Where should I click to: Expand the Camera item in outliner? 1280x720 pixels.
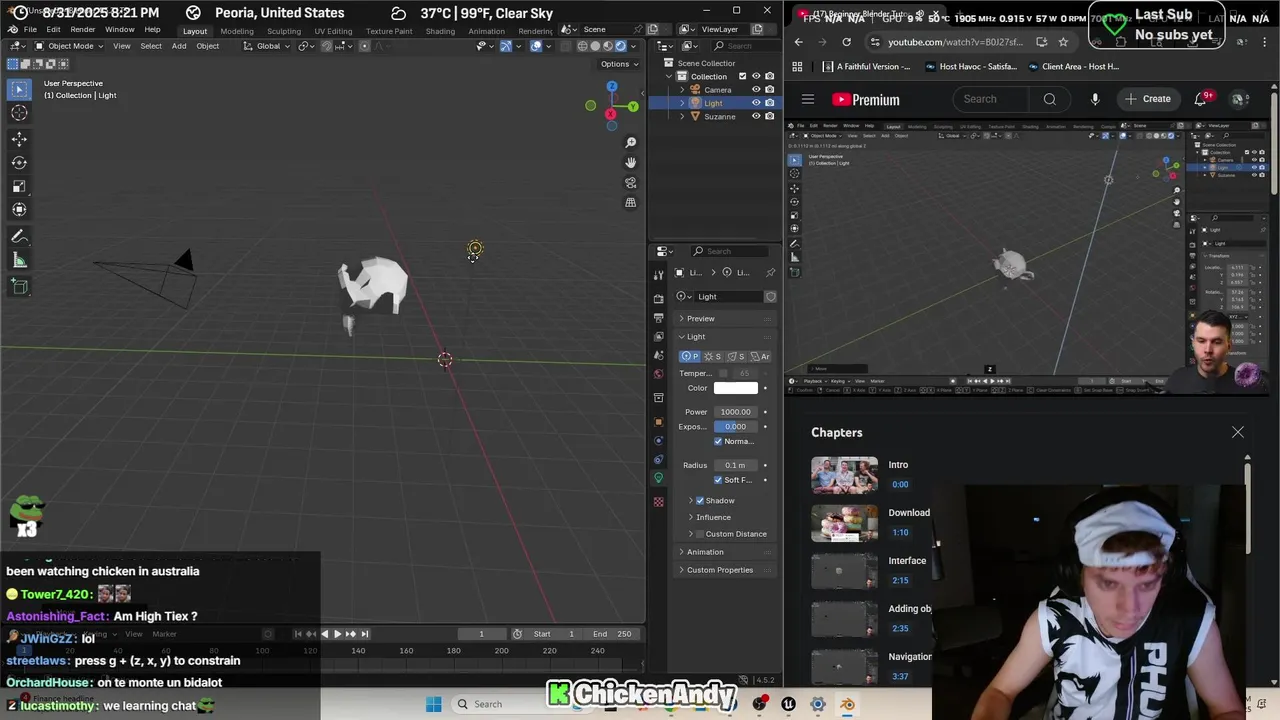[682, 90]
